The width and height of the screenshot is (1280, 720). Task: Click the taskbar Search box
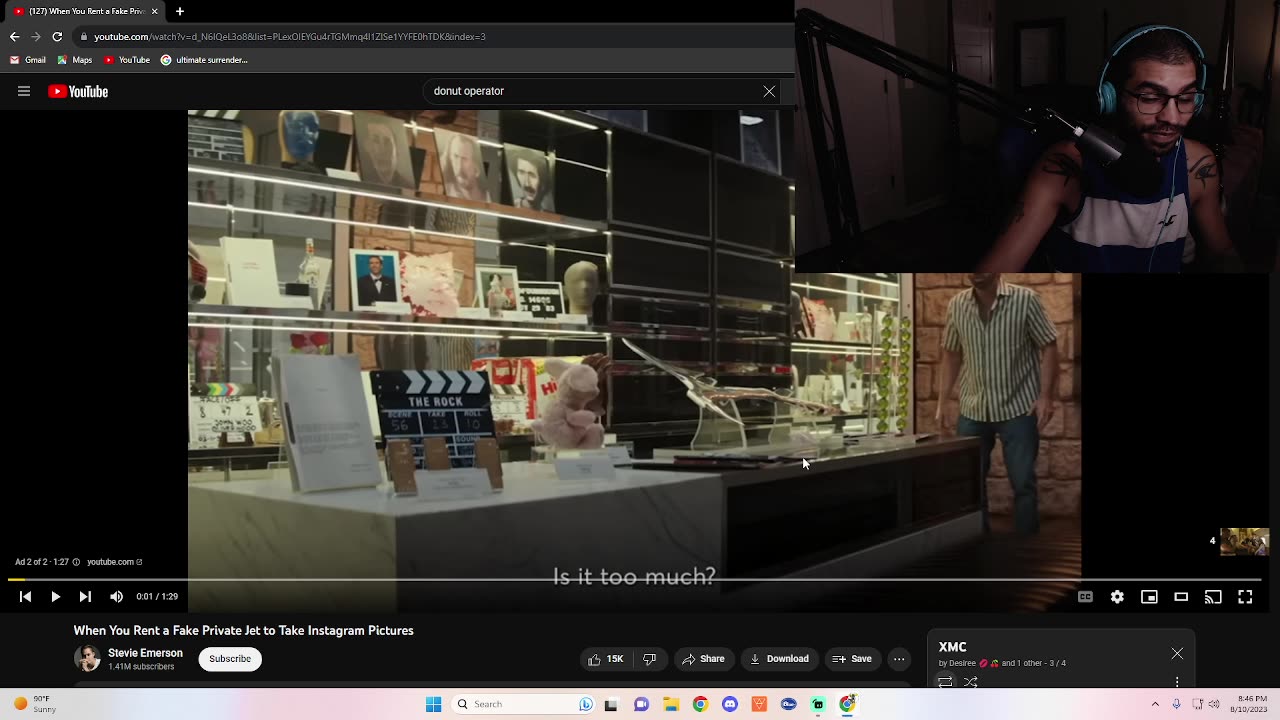522,704
